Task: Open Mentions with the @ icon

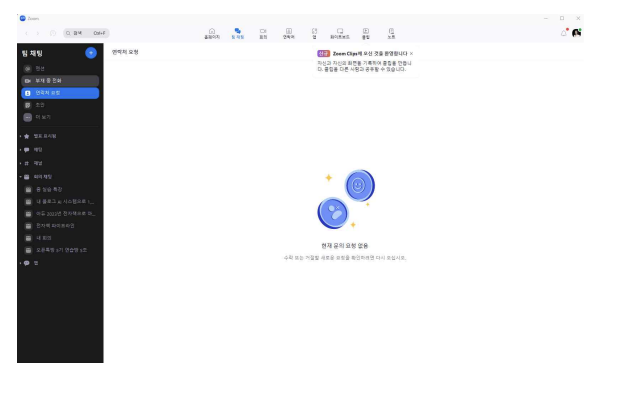Action: 60,69
